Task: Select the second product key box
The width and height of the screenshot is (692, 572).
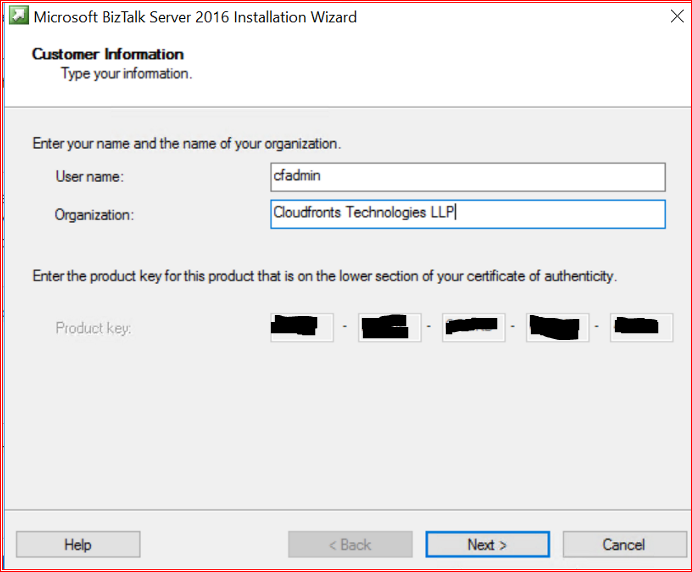Action: [x=386, y=327]
